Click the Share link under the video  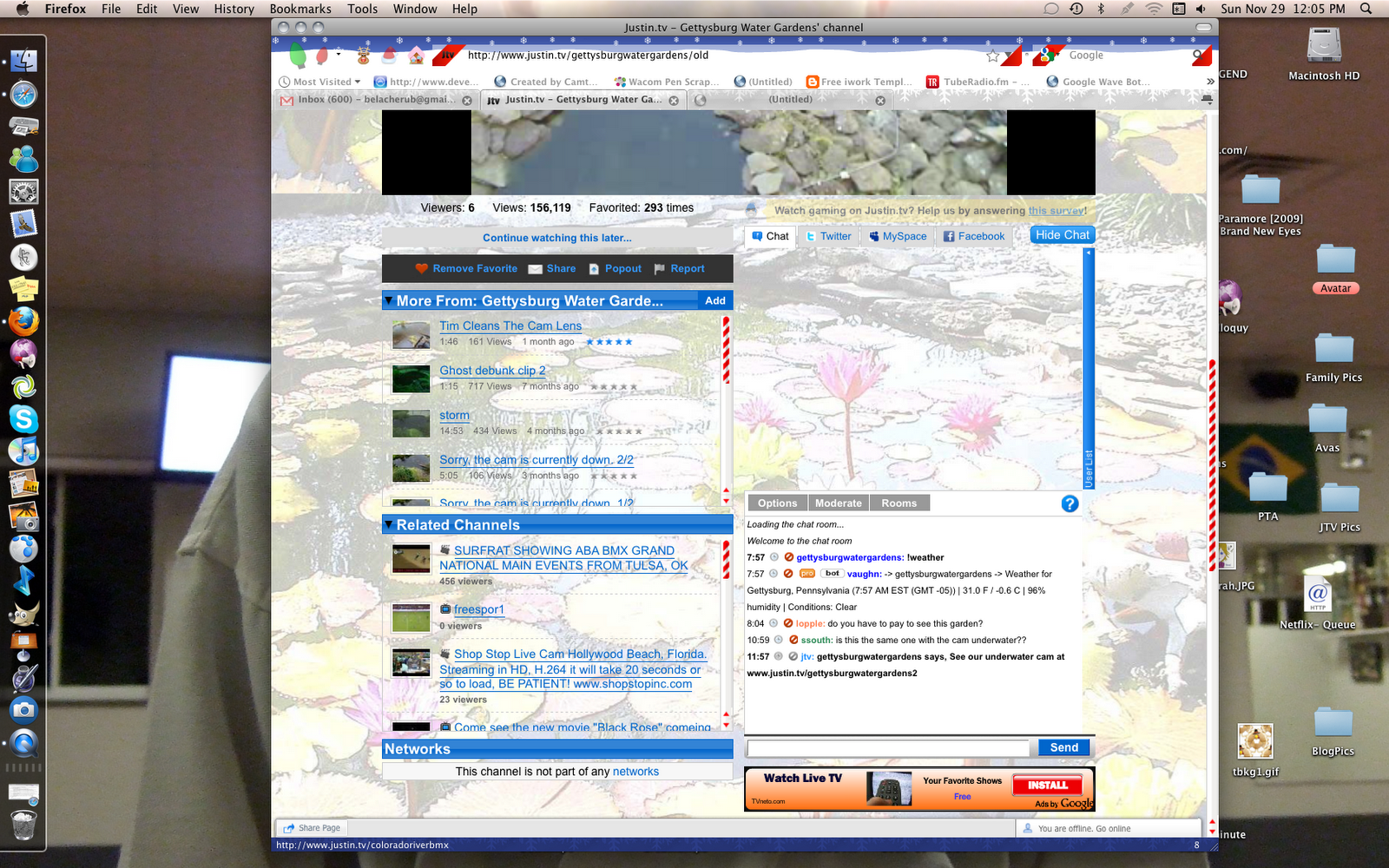[552, 269]
